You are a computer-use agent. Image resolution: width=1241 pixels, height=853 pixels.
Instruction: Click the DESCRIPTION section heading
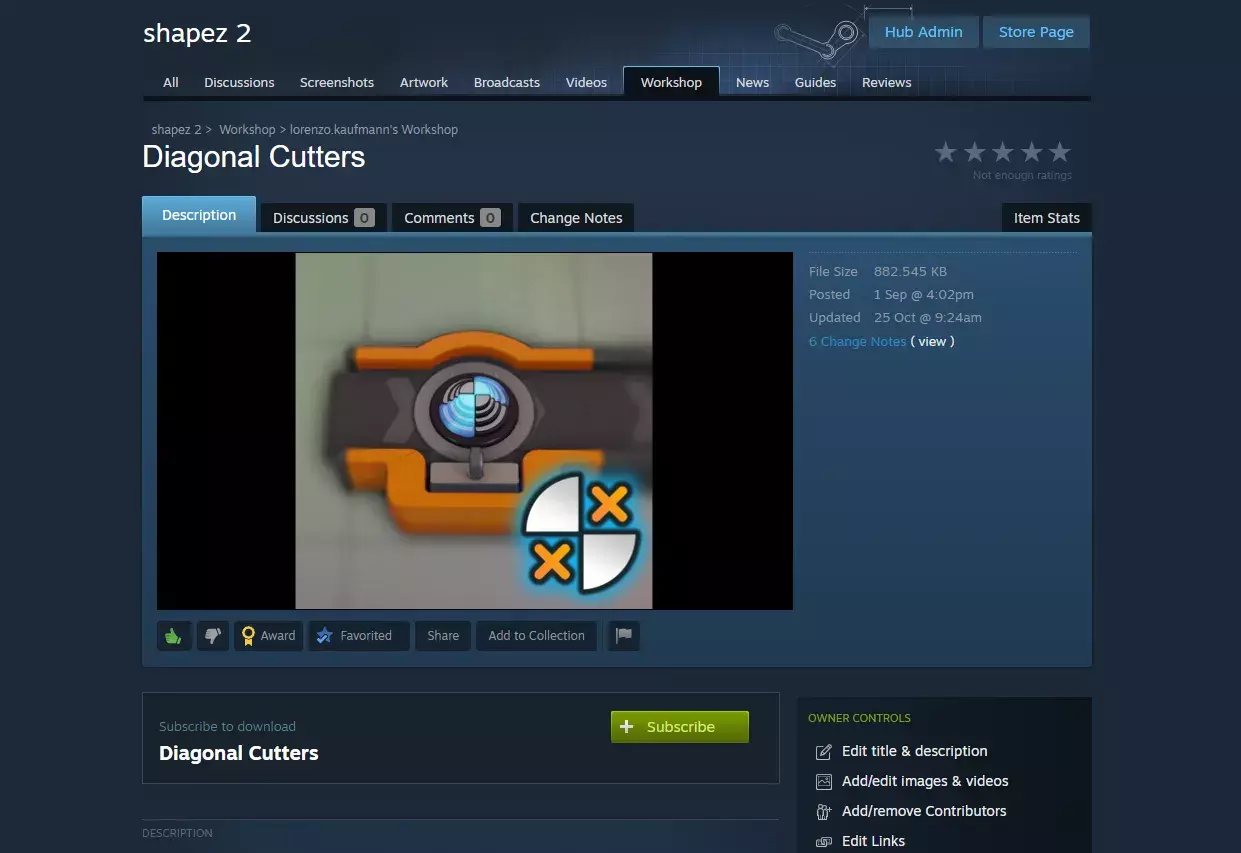177,833
